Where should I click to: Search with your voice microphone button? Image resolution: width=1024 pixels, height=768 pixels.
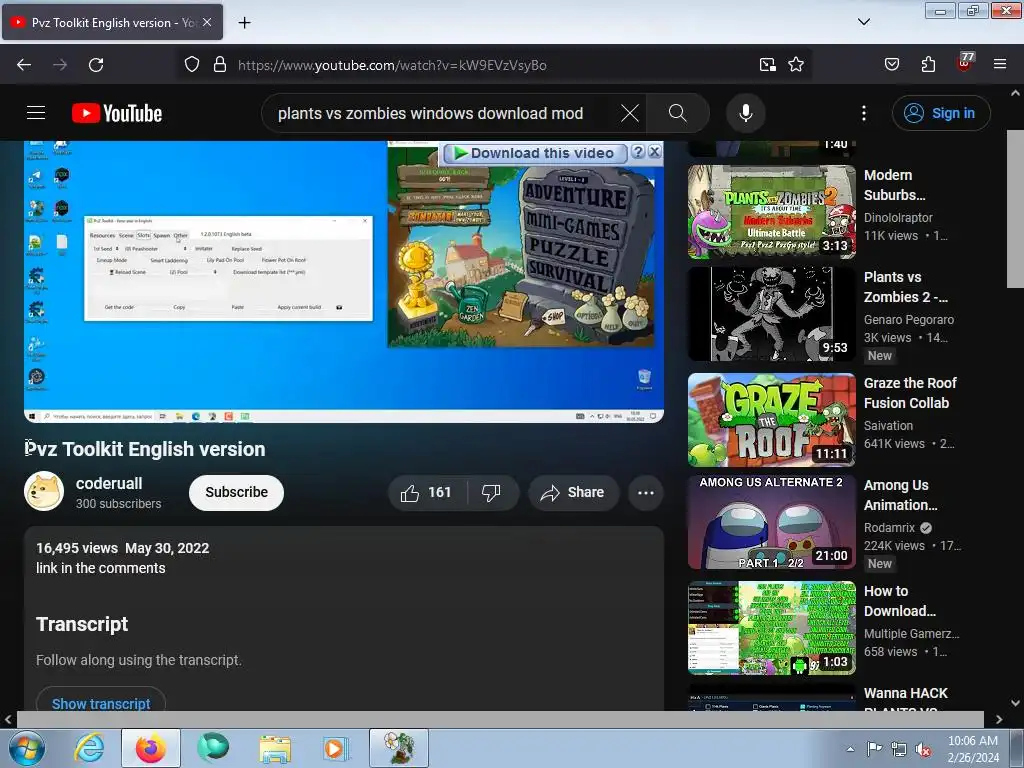pyautogui.click(x=746, y=113)
